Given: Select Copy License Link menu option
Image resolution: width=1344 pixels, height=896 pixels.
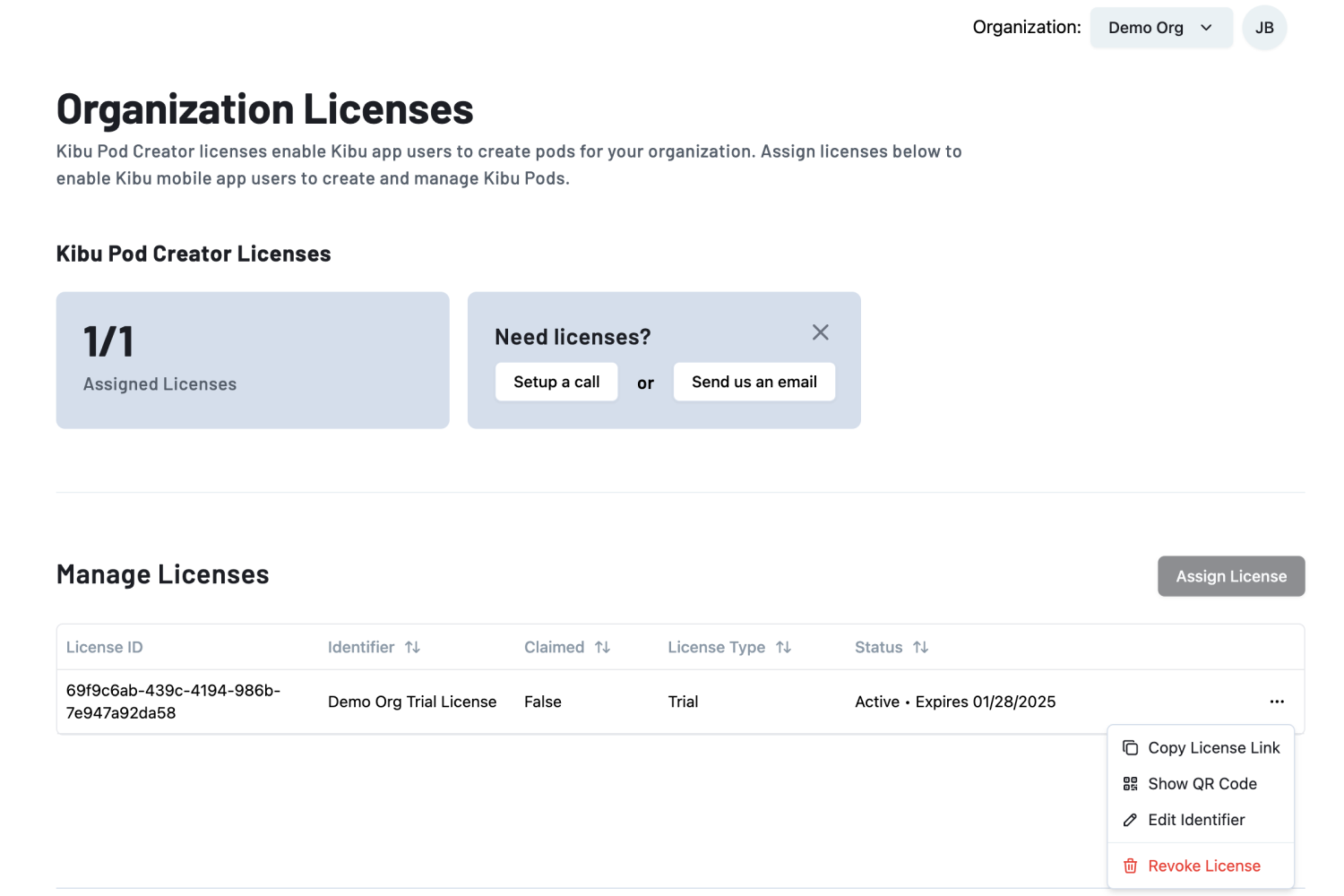Looking at the screenshot, I should (1201, 748).
